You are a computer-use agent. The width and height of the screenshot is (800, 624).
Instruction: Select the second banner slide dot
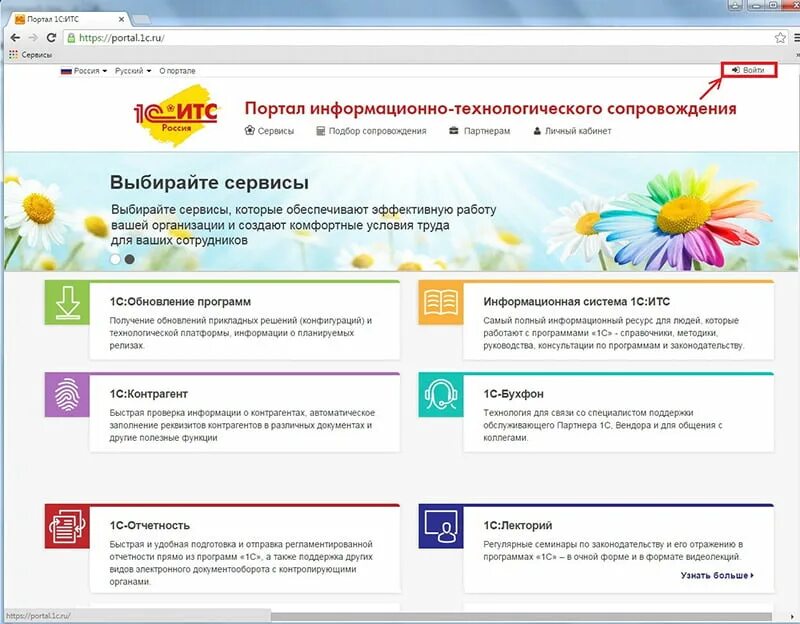pos(130,259)
